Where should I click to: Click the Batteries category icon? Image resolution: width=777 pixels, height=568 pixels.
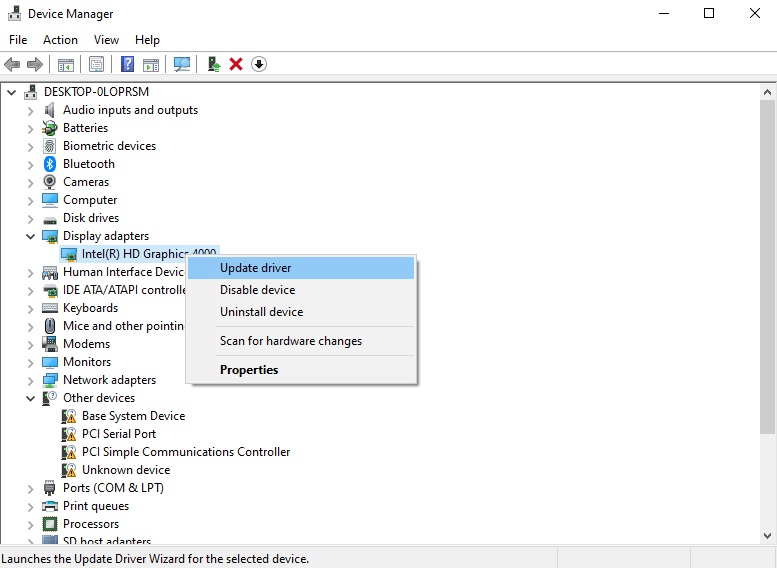(x=50, y=128)
